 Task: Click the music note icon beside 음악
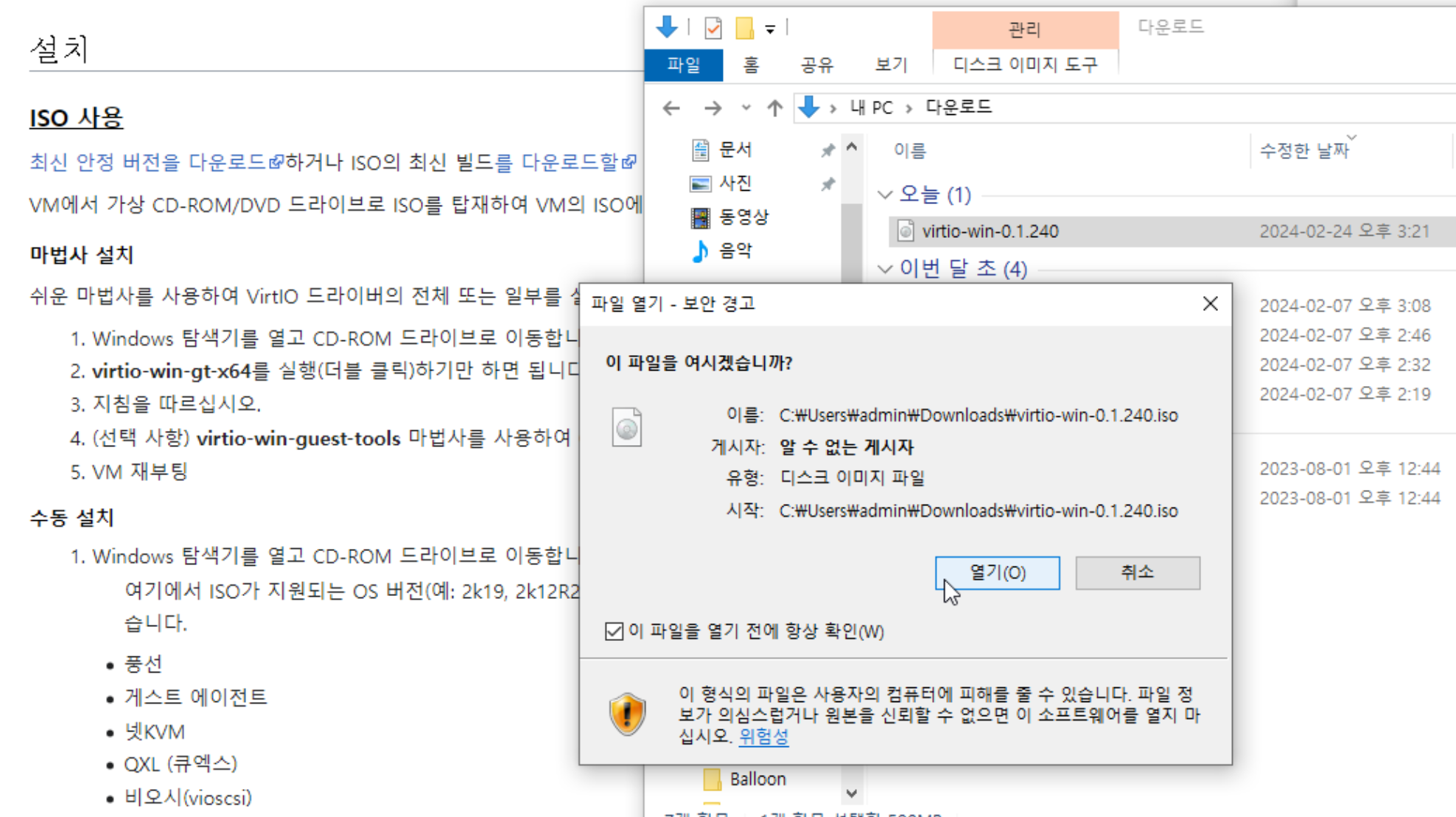700,251
